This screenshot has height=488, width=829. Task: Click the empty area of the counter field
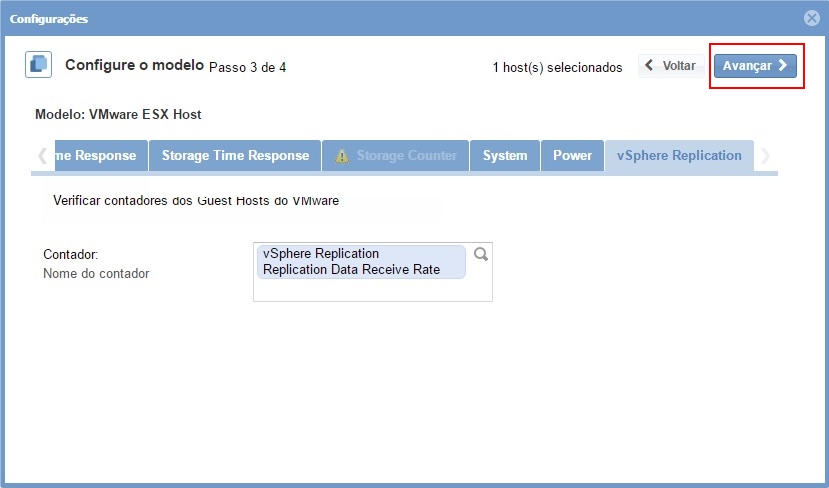pos(372,289)
